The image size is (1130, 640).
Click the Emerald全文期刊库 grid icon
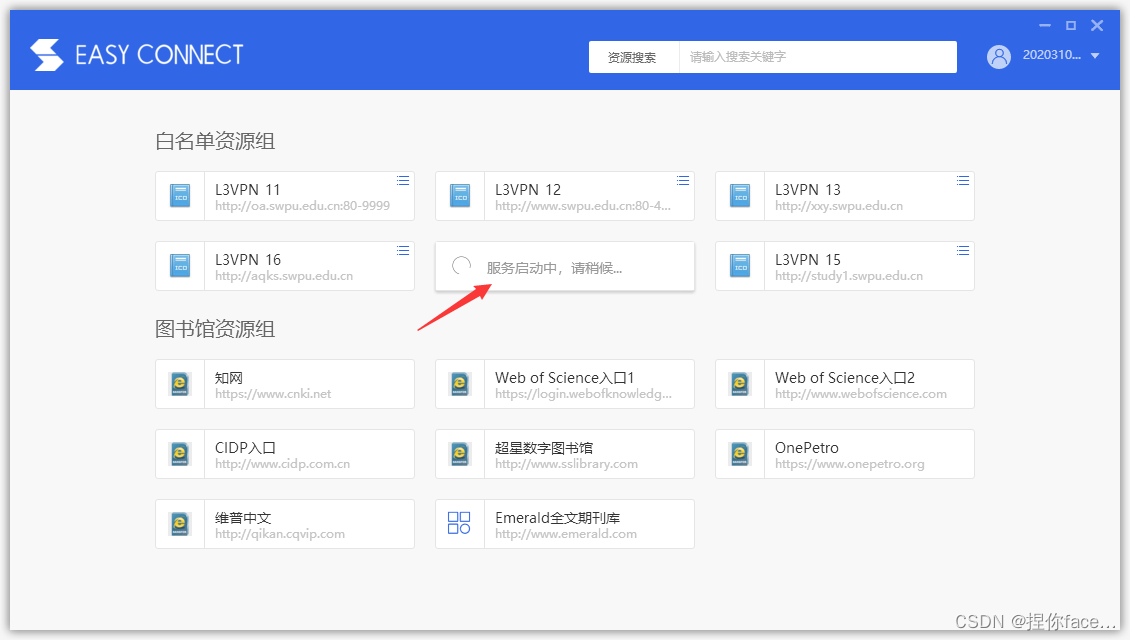pos(459,523)
